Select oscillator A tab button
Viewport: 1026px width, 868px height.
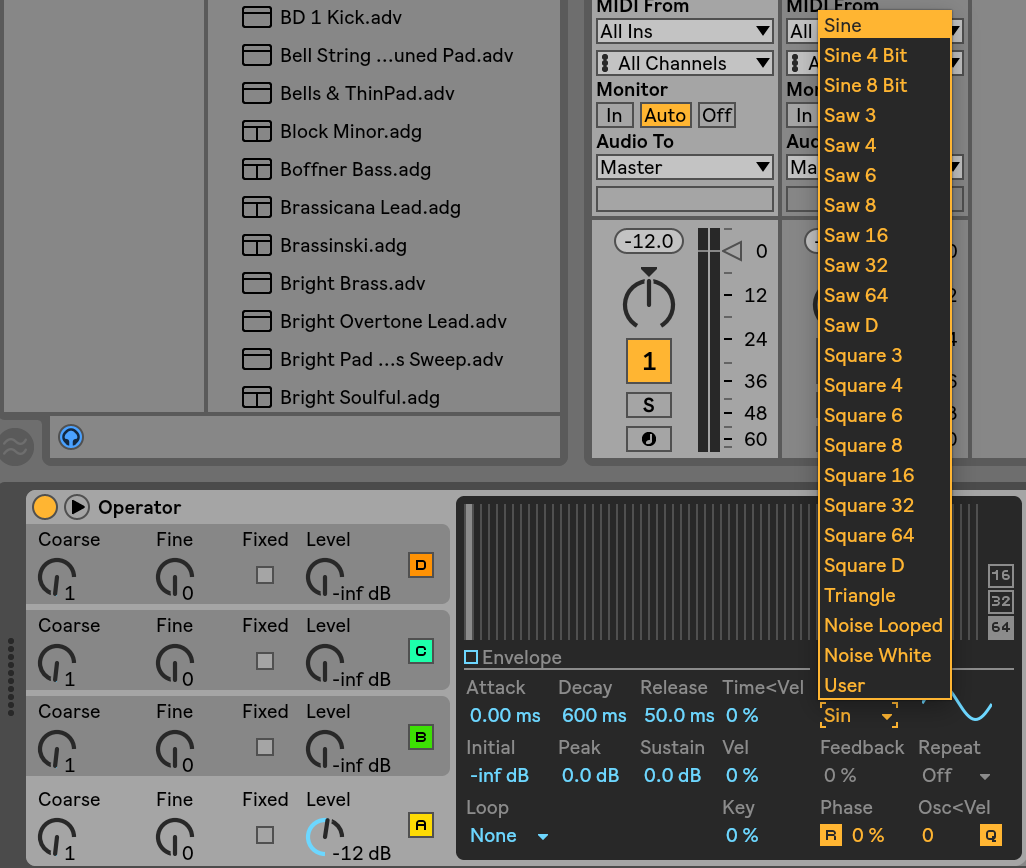(x=421, y=825)
